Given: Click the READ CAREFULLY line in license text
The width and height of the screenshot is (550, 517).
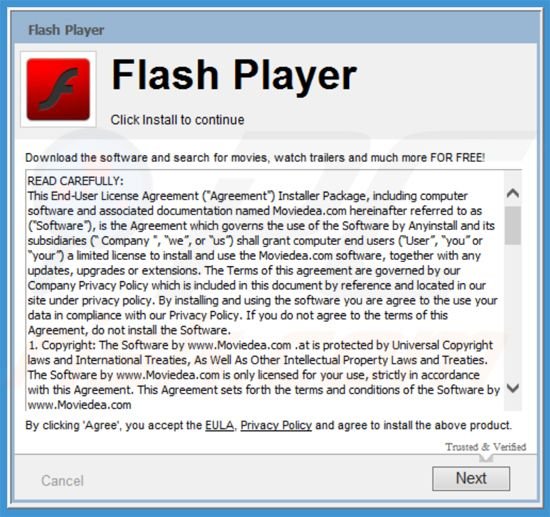Looking at the screenshot, I should 75,181.
